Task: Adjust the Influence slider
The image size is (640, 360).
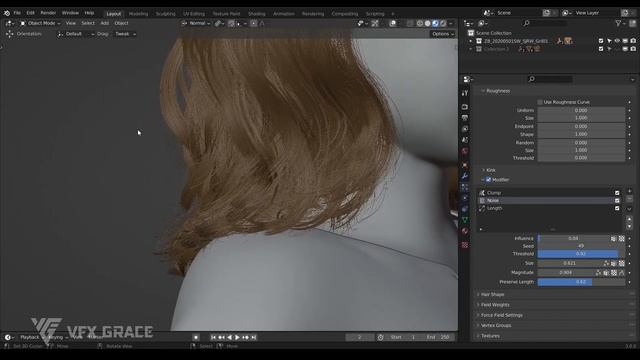Action: pos(573,238)
